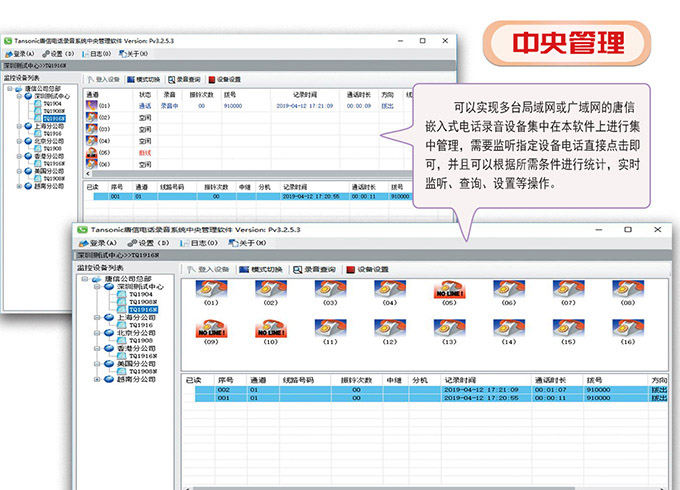The image size is (680, 490).
Task: Collapse 上海分公司 node in back window tree
Action: point(19,126)
